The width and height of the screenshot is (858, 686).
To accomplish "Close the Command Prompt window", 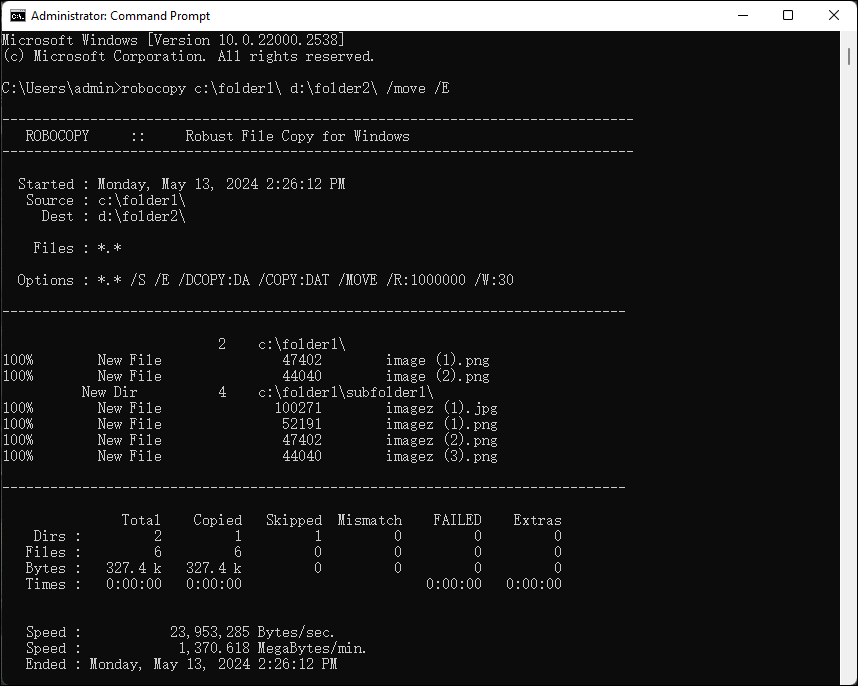I will [833, 15].
